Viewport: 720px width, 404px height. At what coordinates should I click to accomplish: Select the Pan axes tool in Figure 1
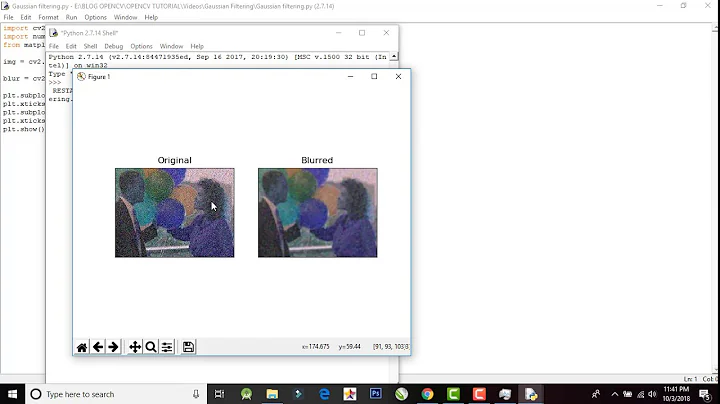tap(135, 347)
